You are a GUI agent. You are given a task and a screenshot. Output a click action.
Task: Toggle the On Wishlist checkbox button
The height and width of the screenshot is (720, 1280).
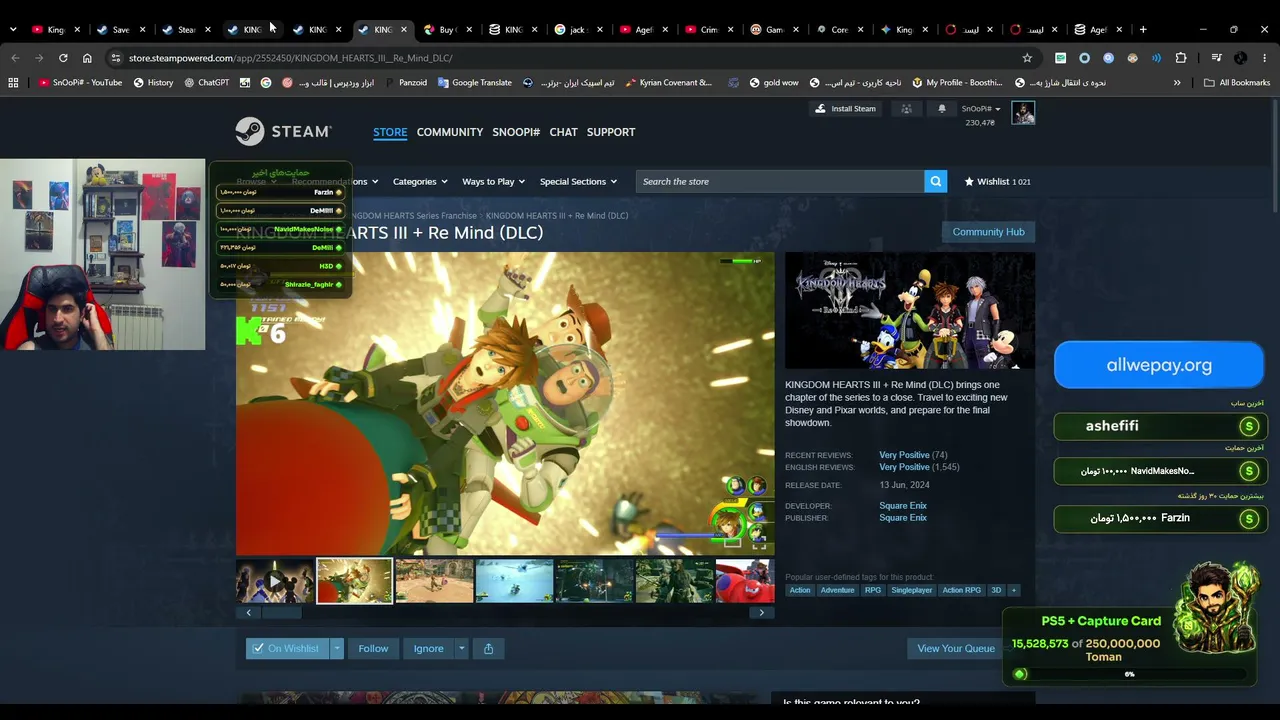(x=288, y=649)
